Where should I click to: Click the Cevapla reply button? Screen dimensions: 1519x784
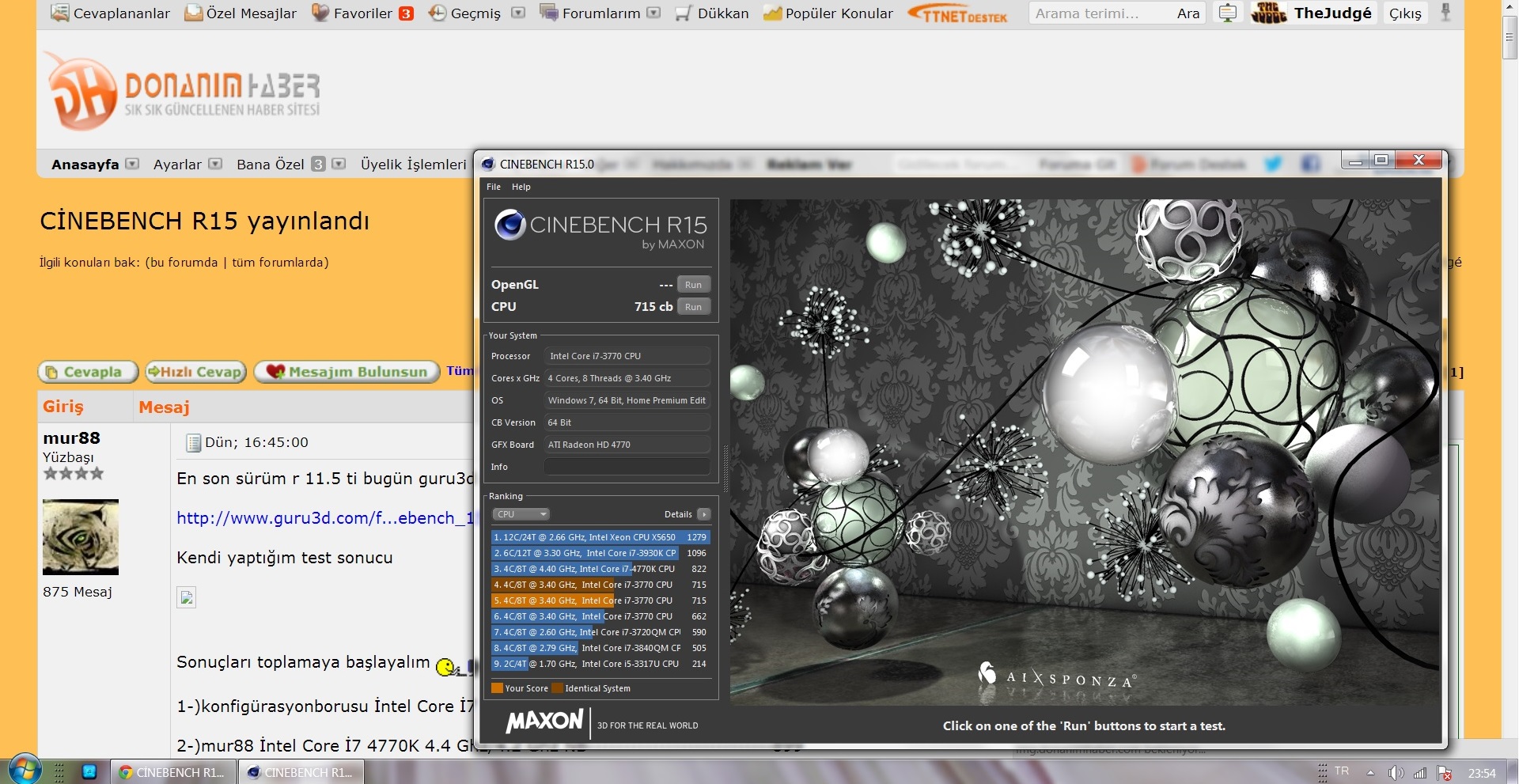[89, 372]
